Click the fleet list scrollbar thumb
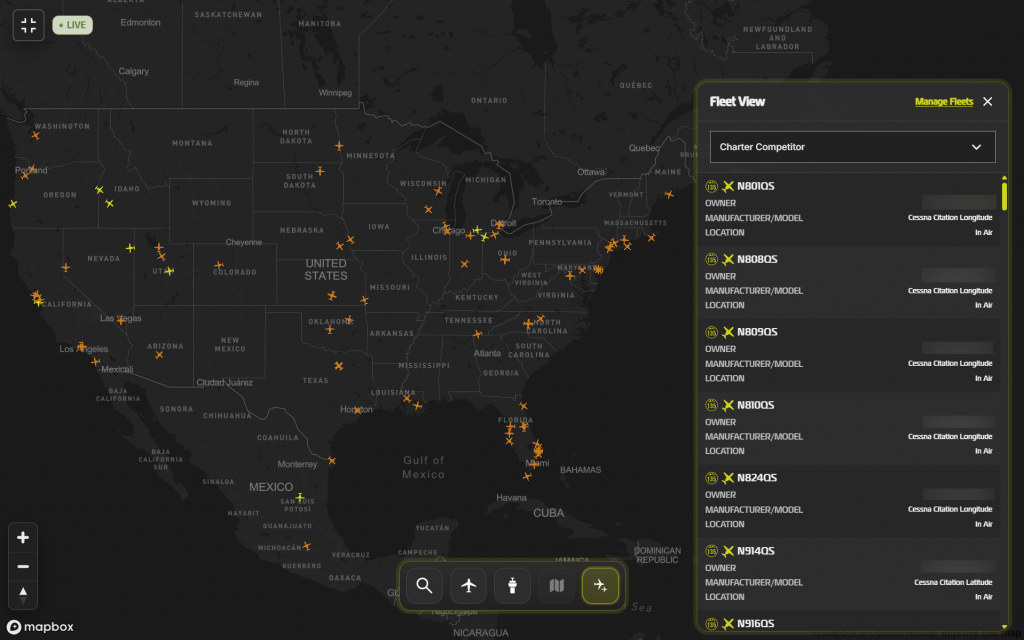This screenshot has height=640, width=1024. (x=1004, y=196)
